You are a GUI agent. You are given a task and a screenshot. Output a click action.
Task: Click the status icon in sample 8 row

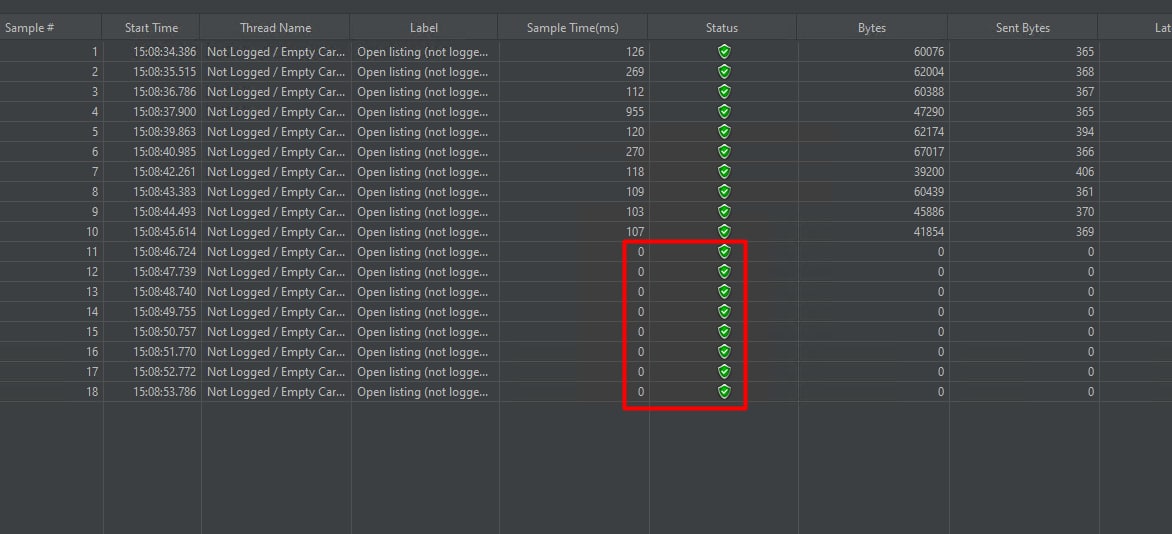[x=724, y=191]
